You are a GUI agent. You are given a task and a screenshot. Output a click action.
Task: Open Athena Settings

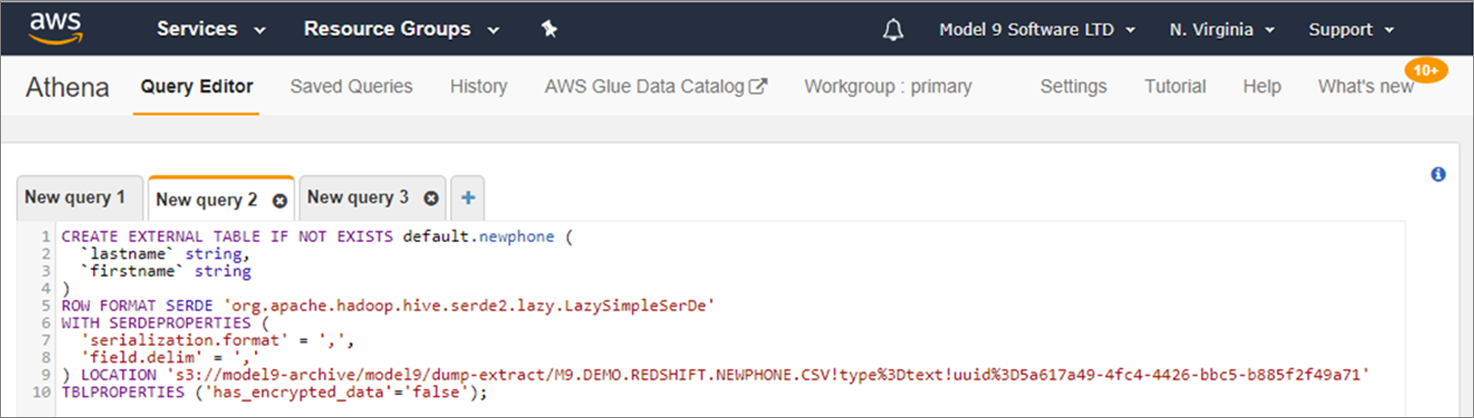click(1073, 86)
